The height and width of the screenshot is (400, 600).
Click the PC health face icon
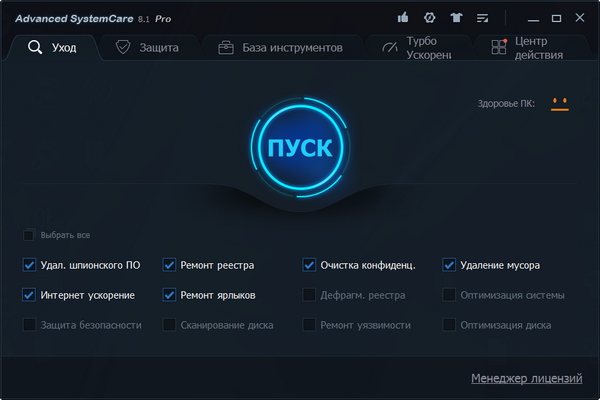coord(558,103)
